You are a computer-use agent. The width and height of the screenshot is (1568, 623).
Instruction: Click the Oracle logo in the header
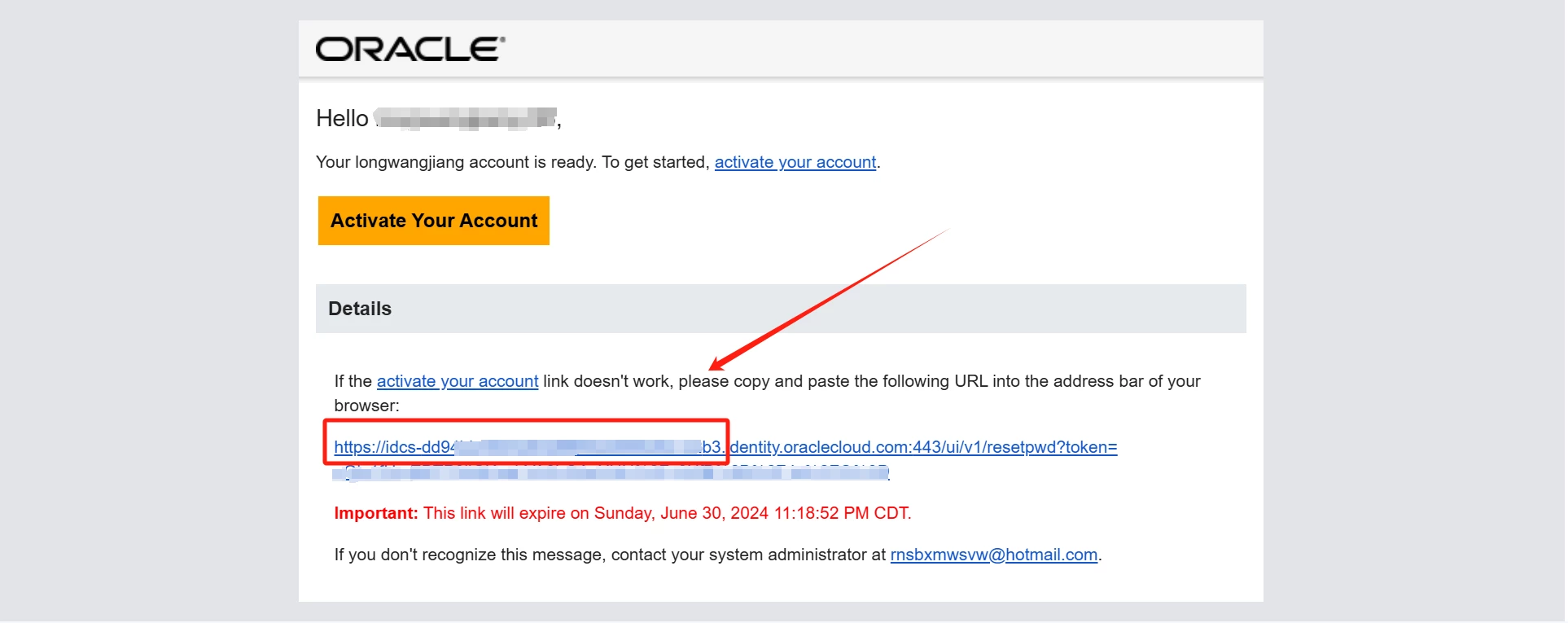(x=410, y=50)
